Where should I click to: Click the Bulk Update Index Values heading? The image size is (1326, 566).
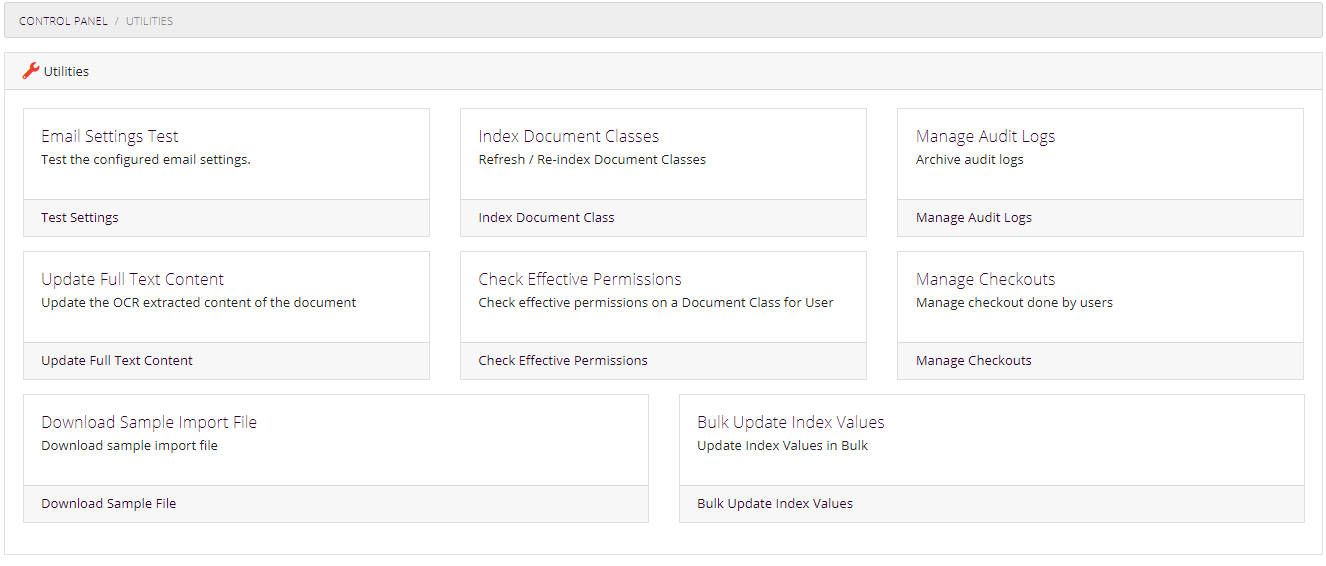pyautogui.click(x=791, y=423)
